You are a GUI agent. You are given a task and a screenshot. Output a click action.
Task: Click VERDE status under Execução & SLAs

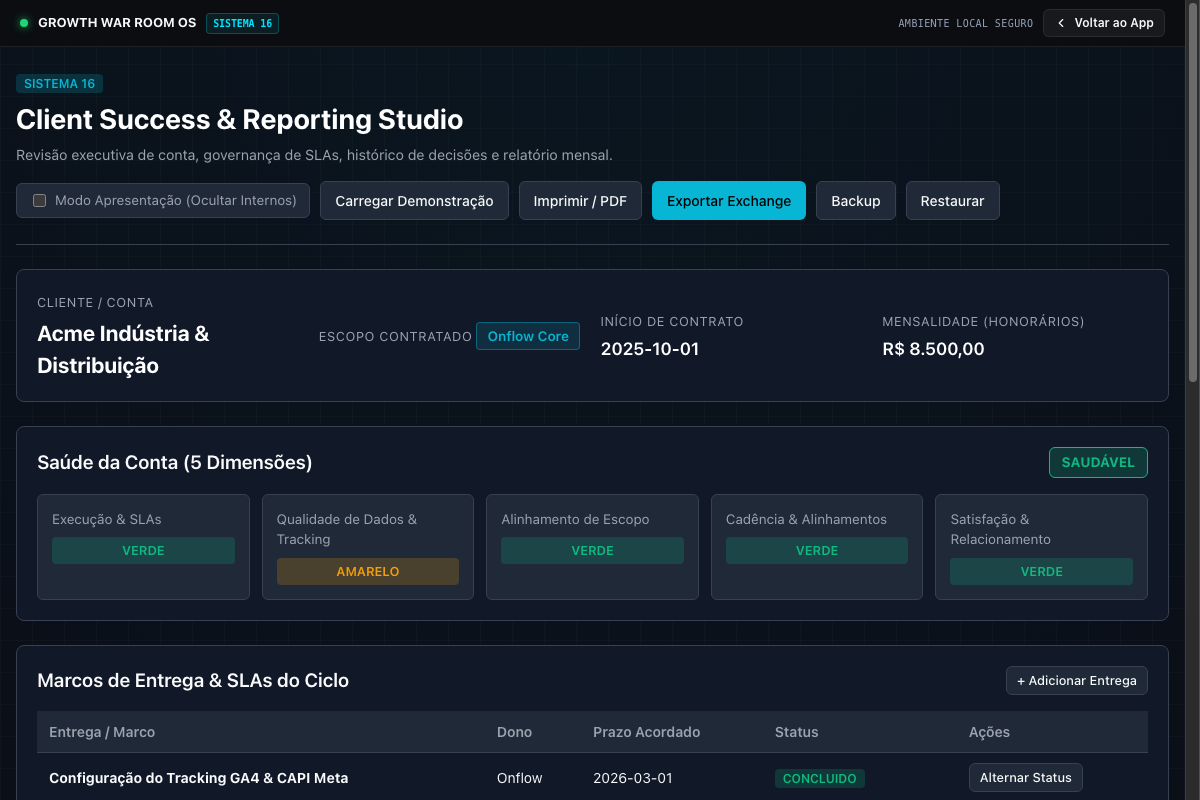pyautogui.click(x=143, y=551)
